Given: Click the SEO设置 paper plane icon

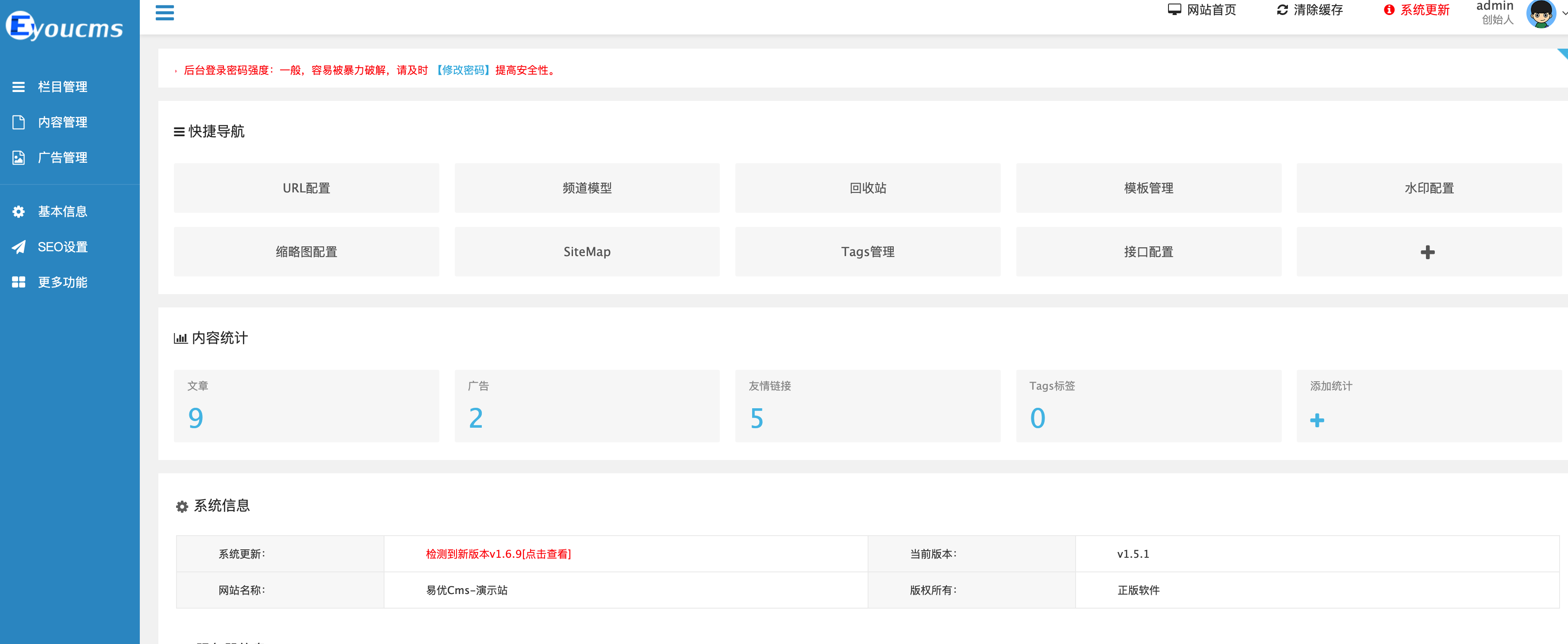Looking at the screenshot, I should pos(18,246).
